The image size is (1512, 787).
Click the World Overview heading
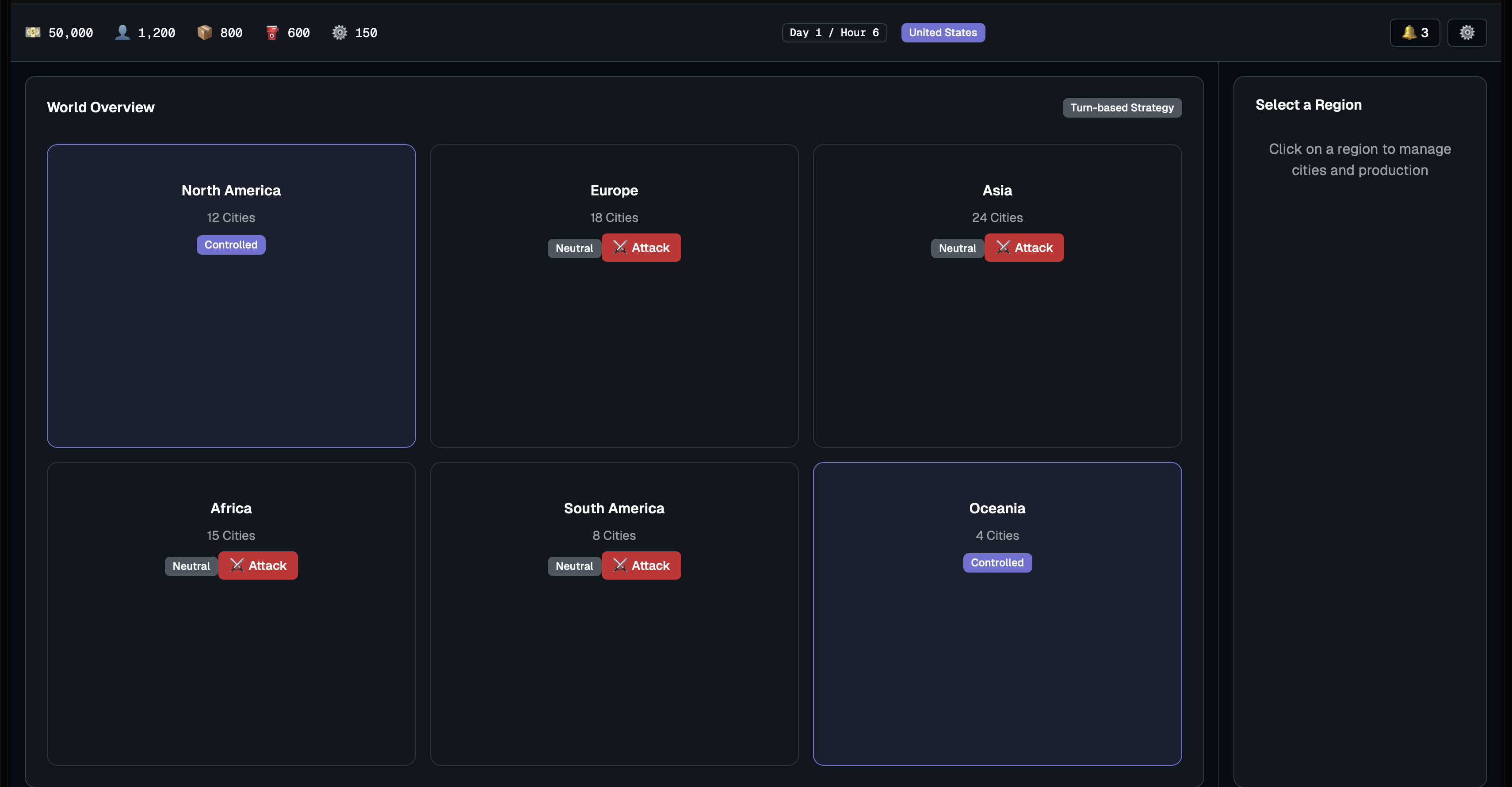click(x=101, y=107)
